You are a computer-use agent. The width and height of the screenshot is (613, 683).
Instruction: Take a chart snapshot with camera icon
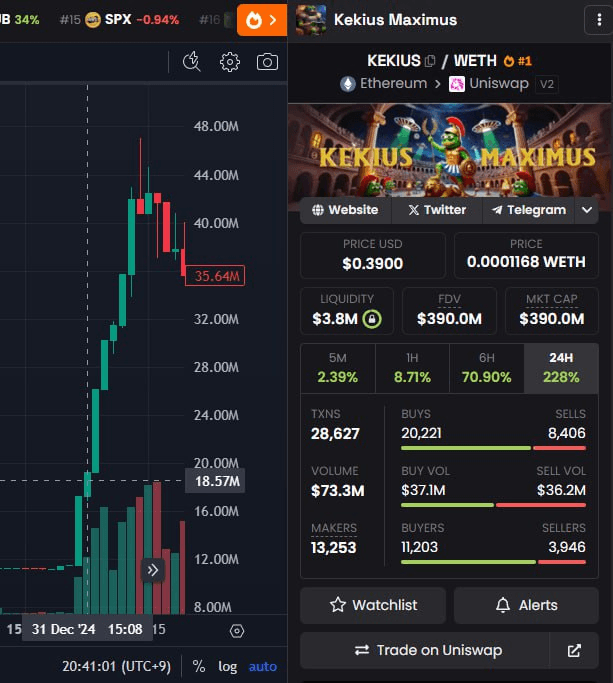(x=267, y=62)
